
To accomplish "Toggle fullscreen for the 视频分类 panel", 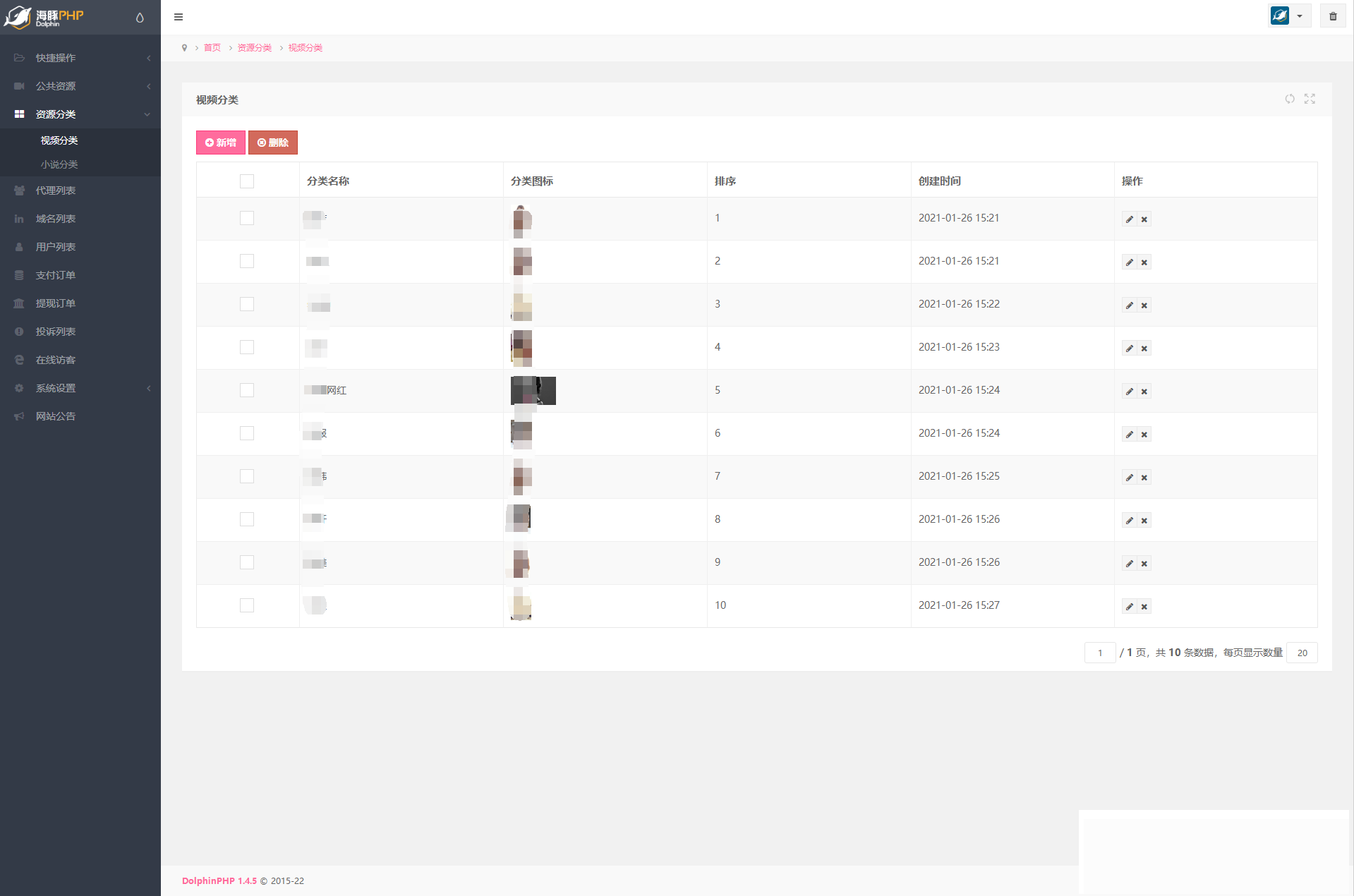I will pyautogui.click(x=1310, y=99).
